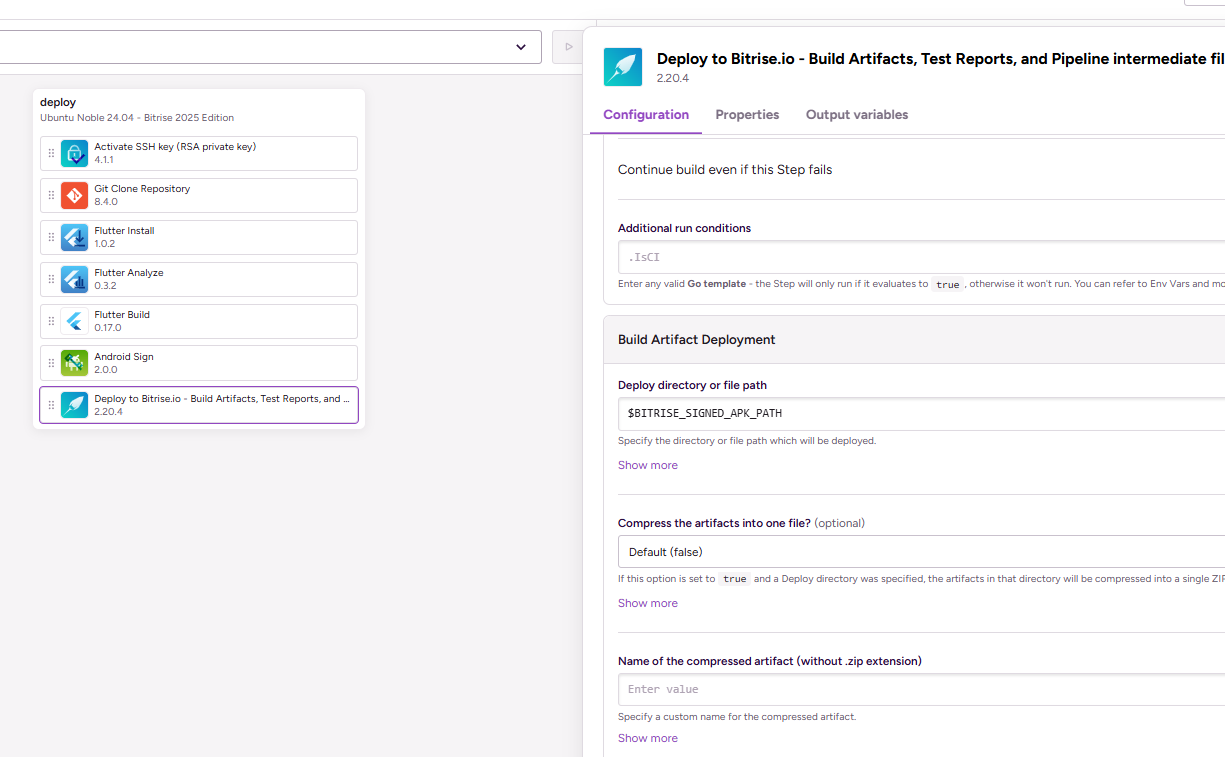
Task: Click the large Deploy to Bitrise.io header icon
Action: point(623,67)
